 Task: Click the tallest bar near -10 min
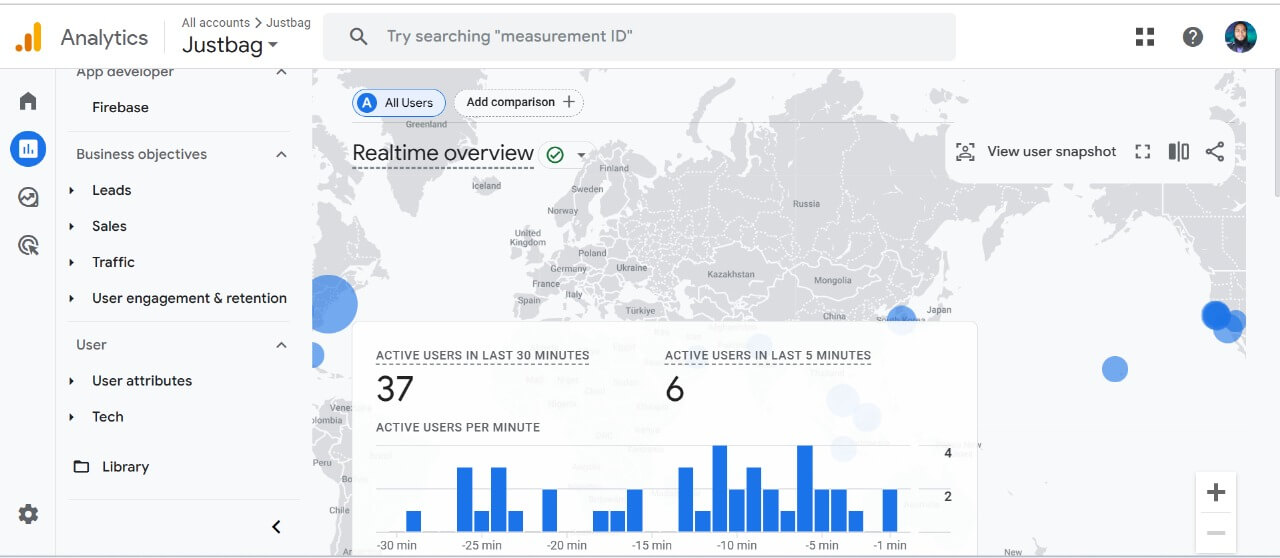[719, 488]
